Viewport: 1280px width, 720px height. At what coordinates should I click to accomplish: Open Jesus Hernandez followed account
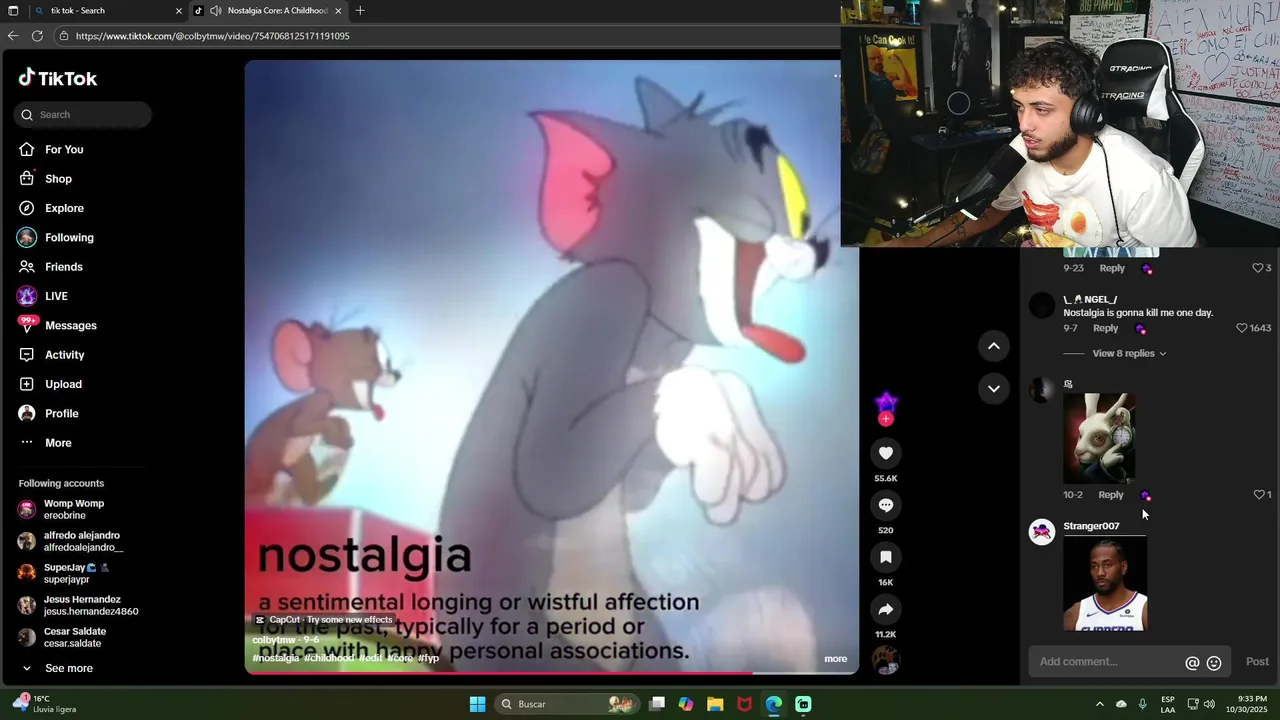click(78, 606)
